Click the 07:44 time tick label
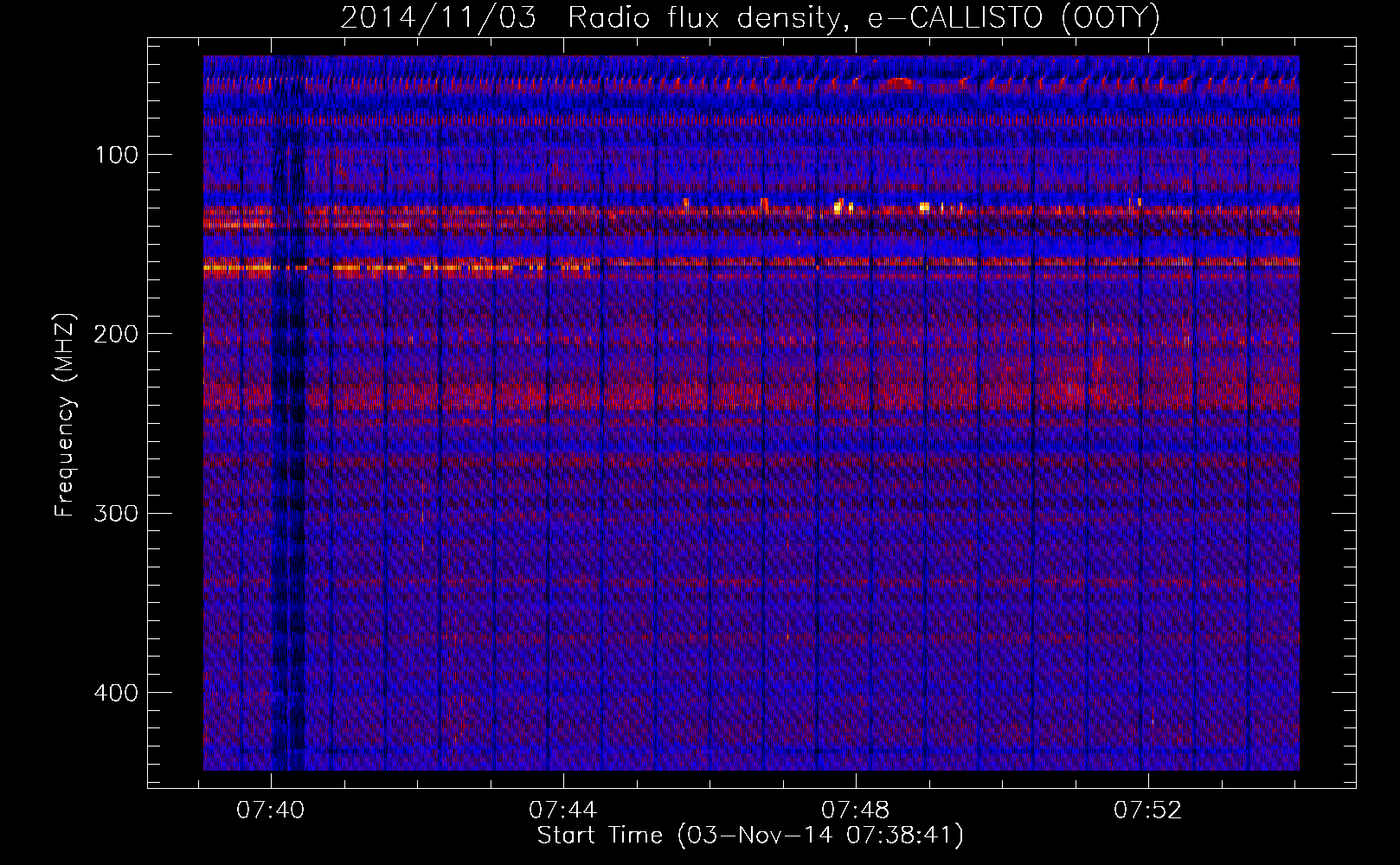 (563, 811)
